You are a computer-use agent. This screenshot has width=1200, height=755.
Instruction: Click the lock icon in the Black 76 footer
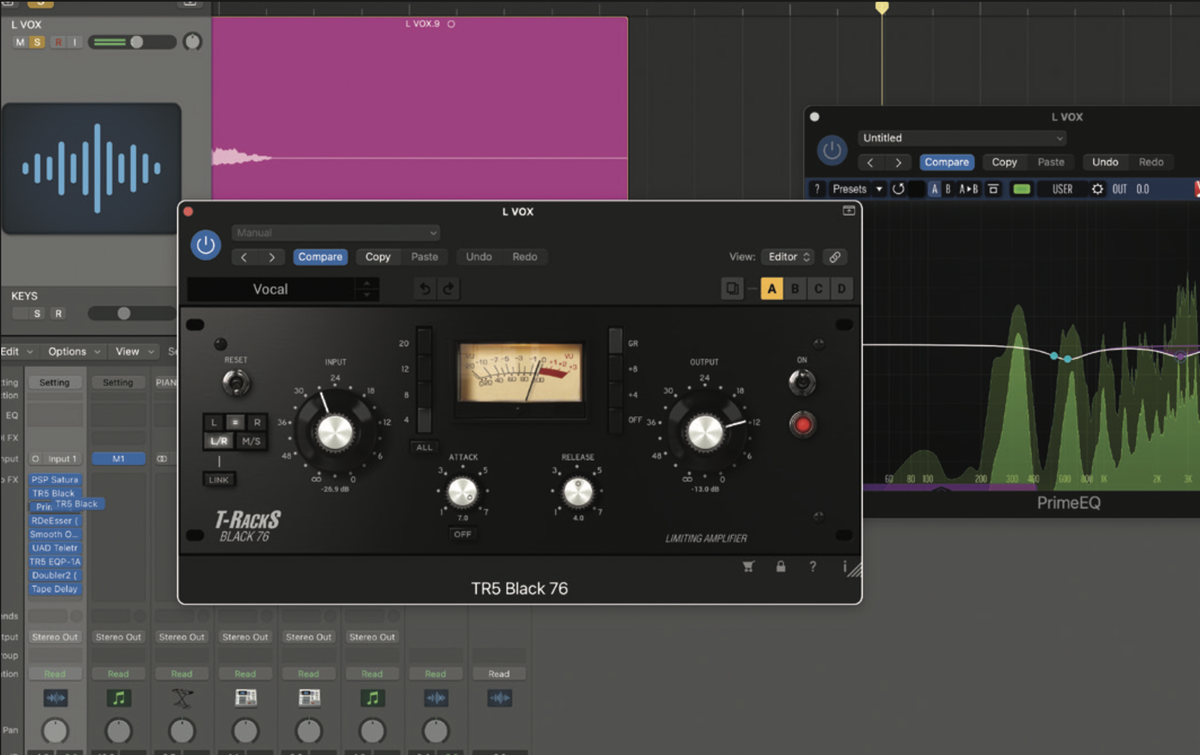781,567
